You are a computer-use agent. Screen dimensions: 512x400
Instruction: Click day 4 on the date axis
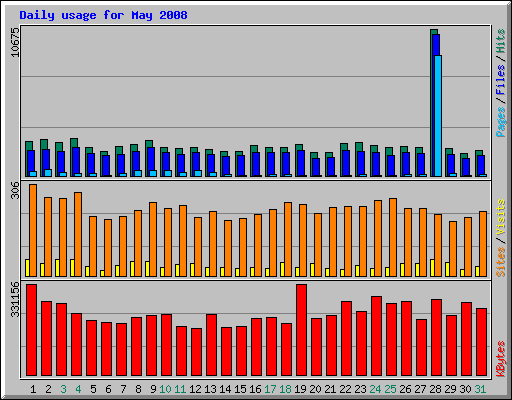78,389
